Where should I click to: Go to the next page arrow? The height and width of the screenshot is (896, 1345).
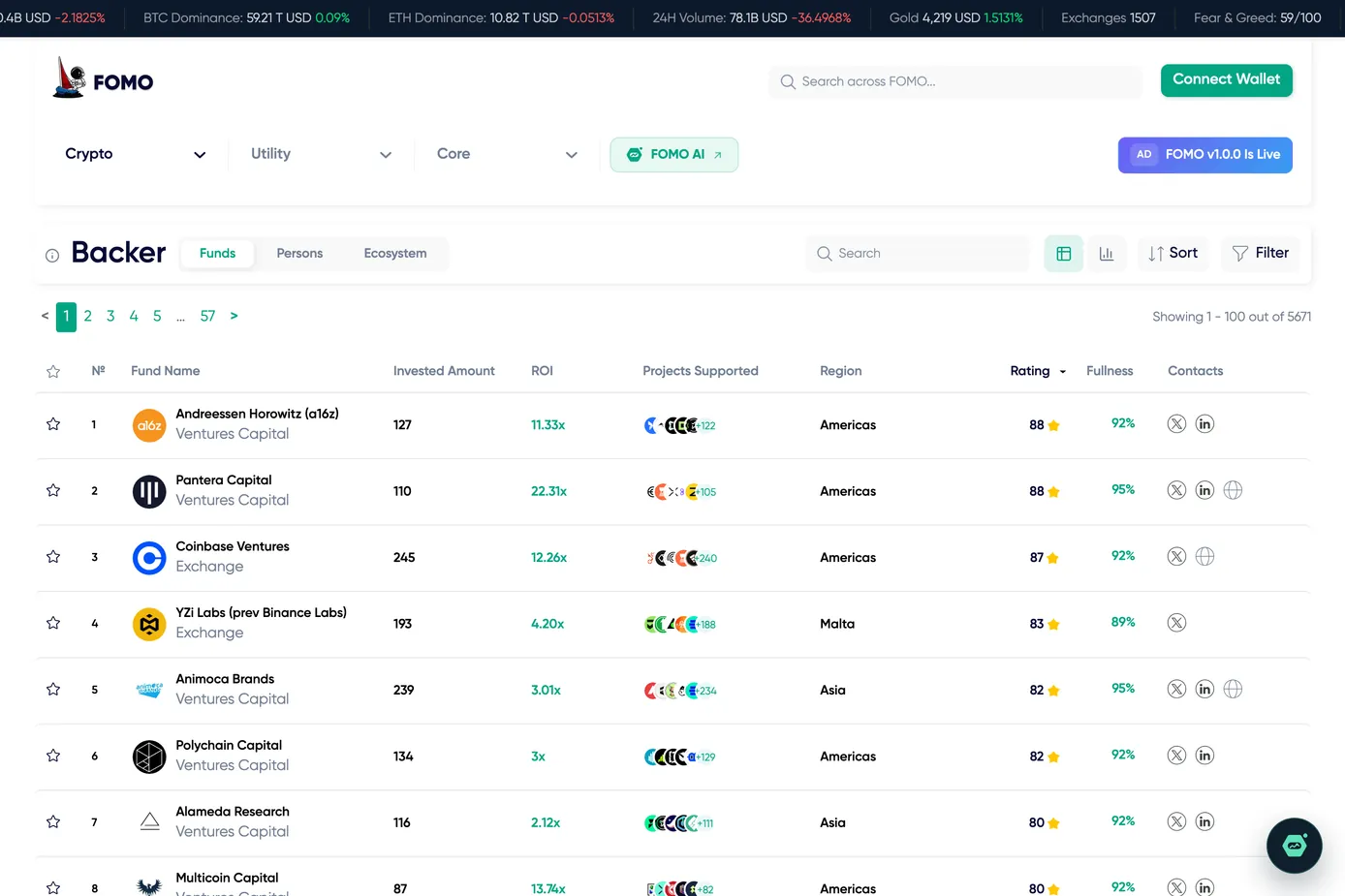pyautogui.click(x=234, y=316)
